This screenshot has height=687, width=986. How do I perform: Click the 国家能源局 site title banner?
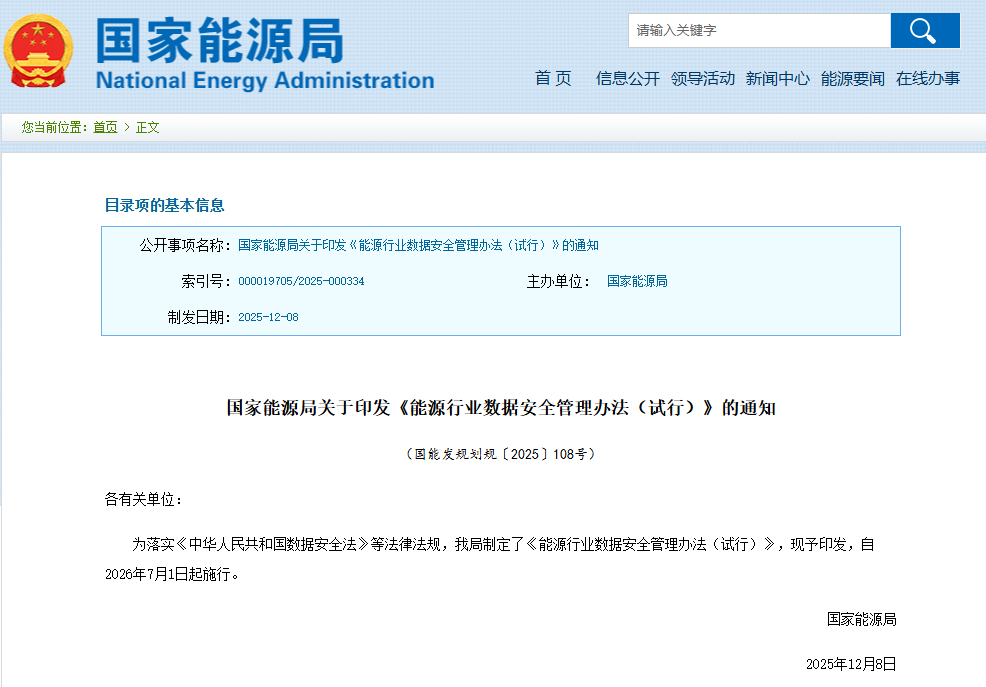264,54
